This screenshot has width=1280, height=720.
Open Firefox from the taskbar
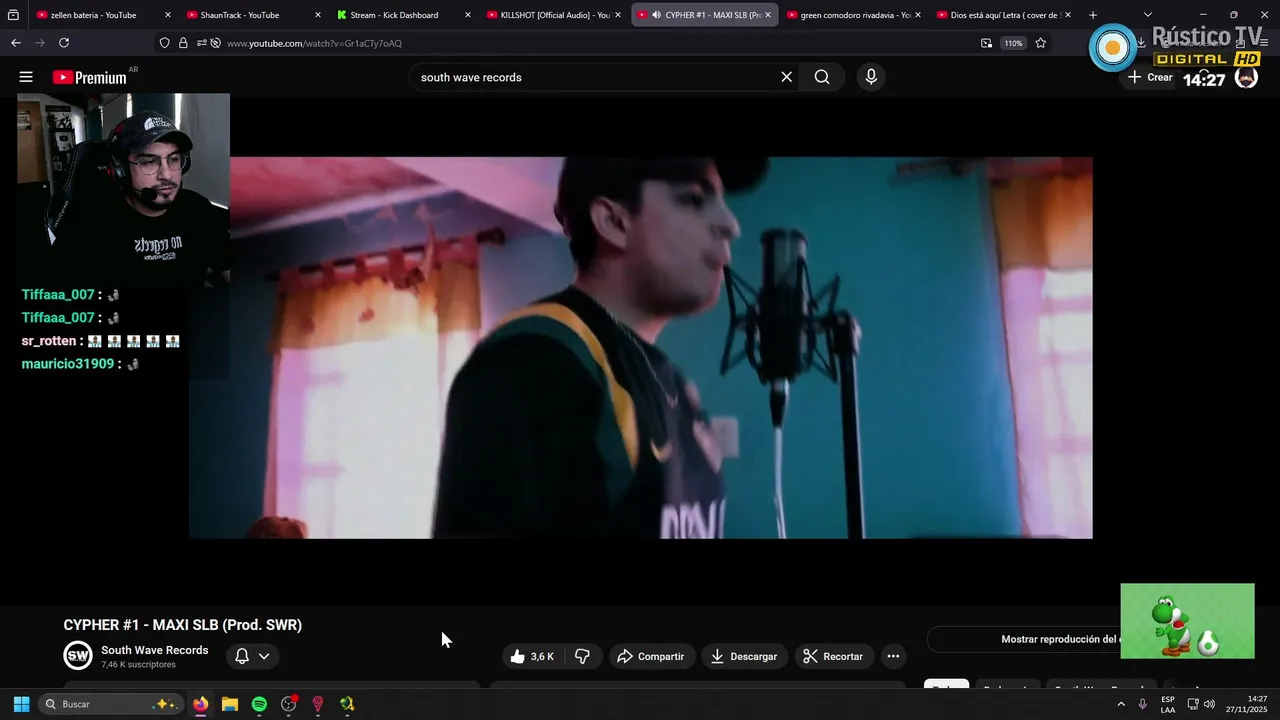[200, 704]
